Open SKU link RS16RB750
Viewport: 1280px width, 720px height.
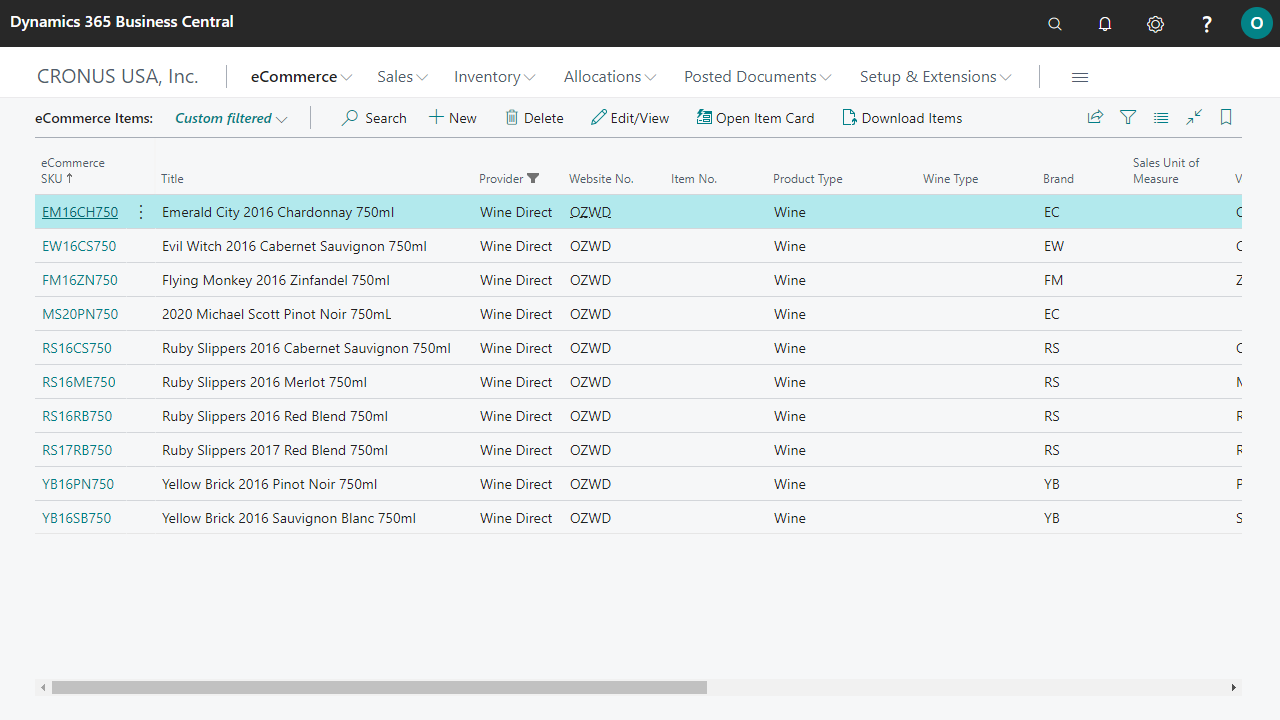pos(77,416)
